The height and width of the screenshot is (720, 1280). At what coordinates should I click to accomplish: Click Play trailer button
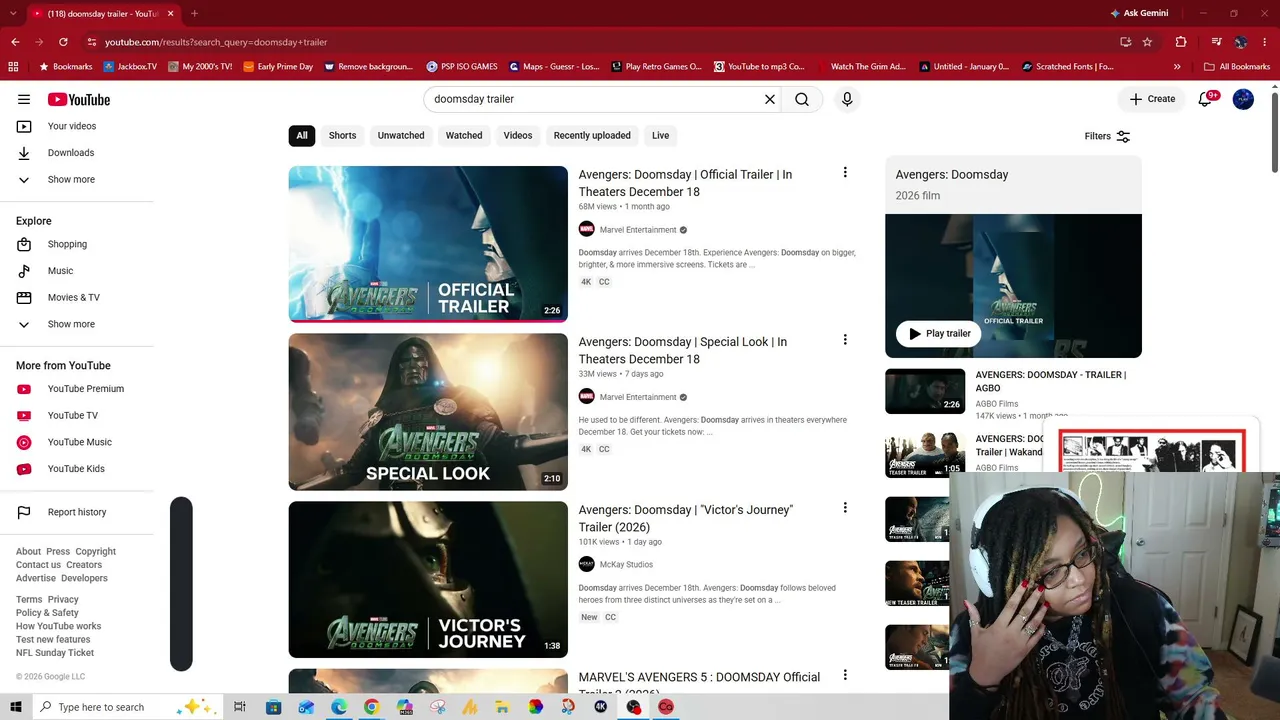tap(938, 333)
